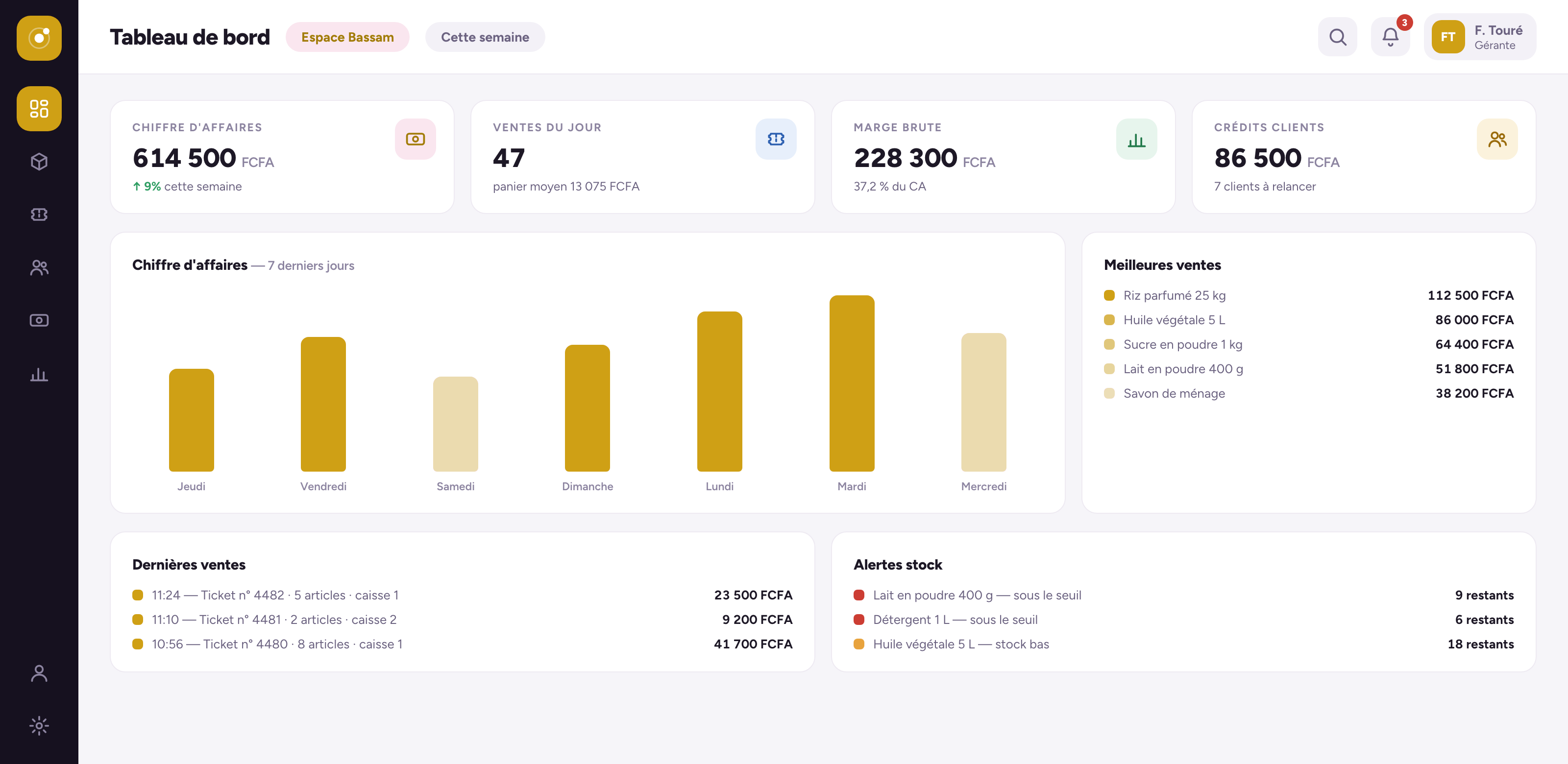Open the cash banknote icon in sidebar

[x=39, y=320]
